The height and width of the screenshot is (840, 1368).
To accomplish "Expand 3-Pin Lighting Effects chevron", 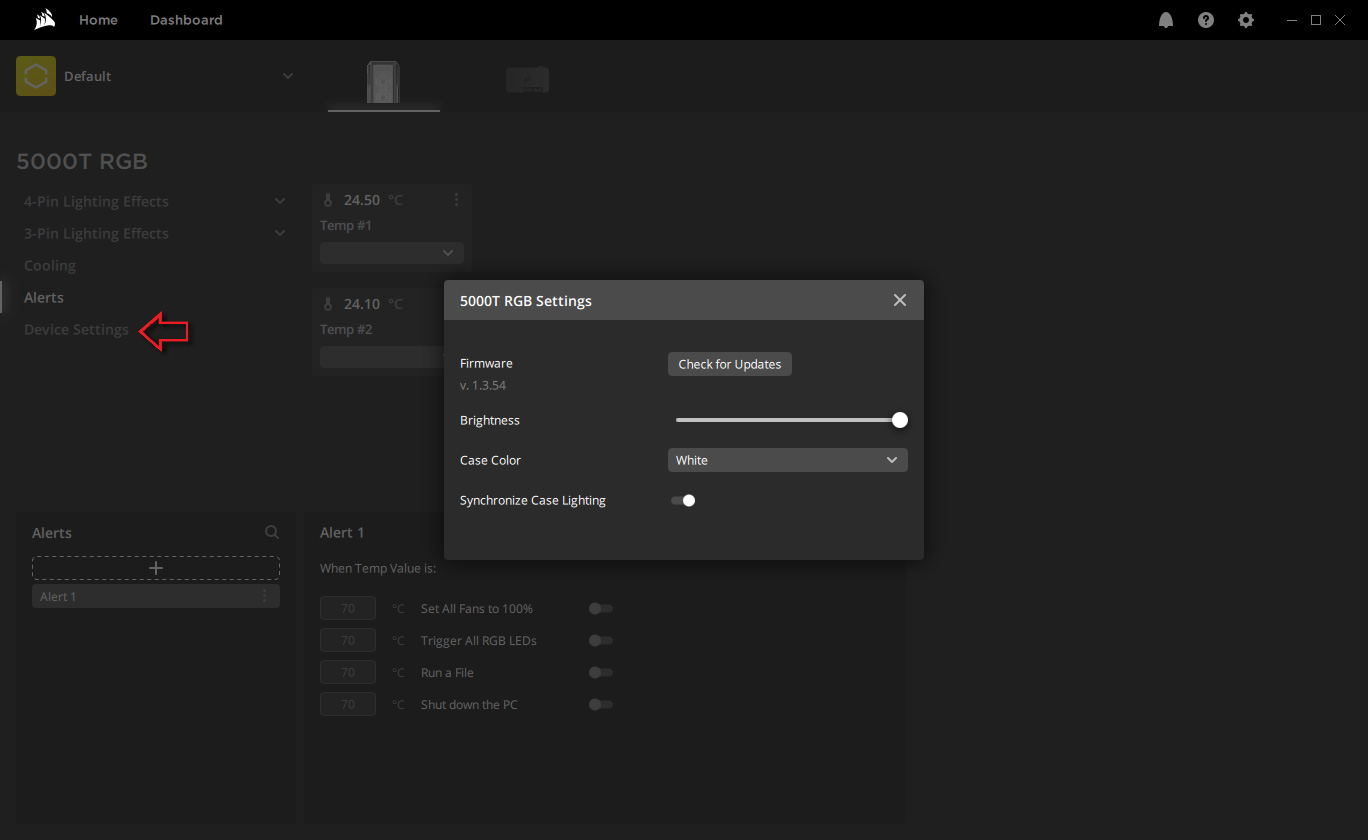I will click(x=280, y=233).
